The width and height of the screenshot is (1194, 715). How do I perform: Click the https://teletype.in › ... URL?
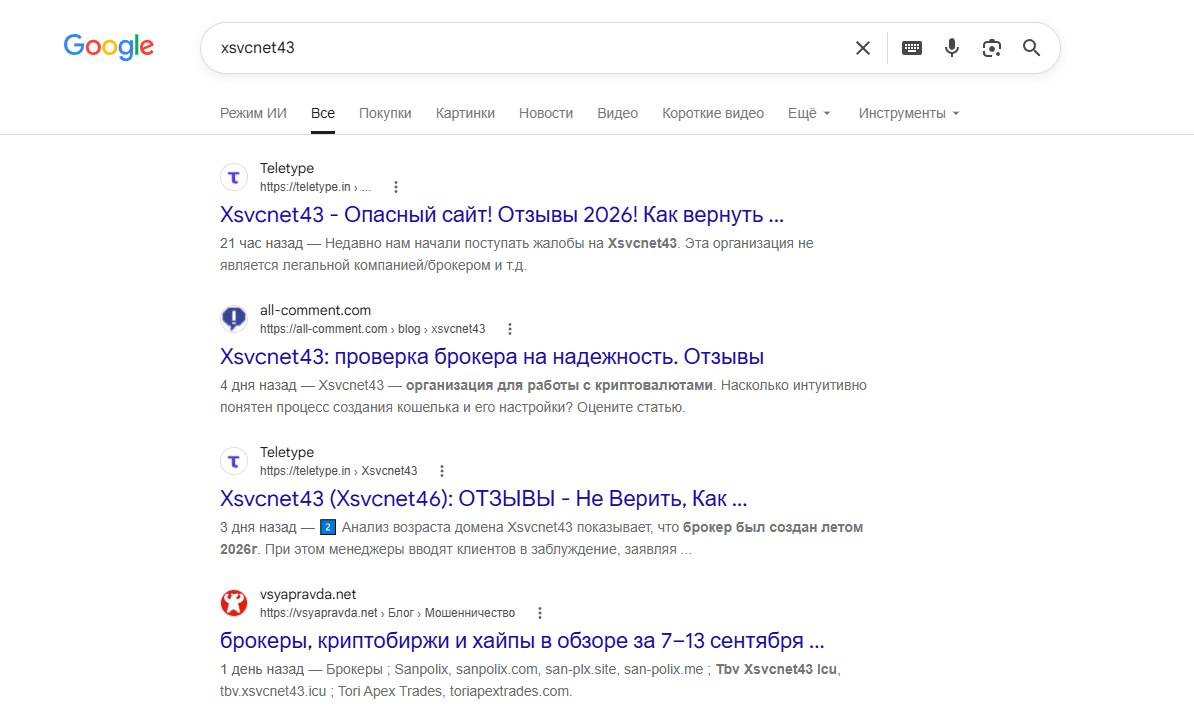click(x=315, y=187)
